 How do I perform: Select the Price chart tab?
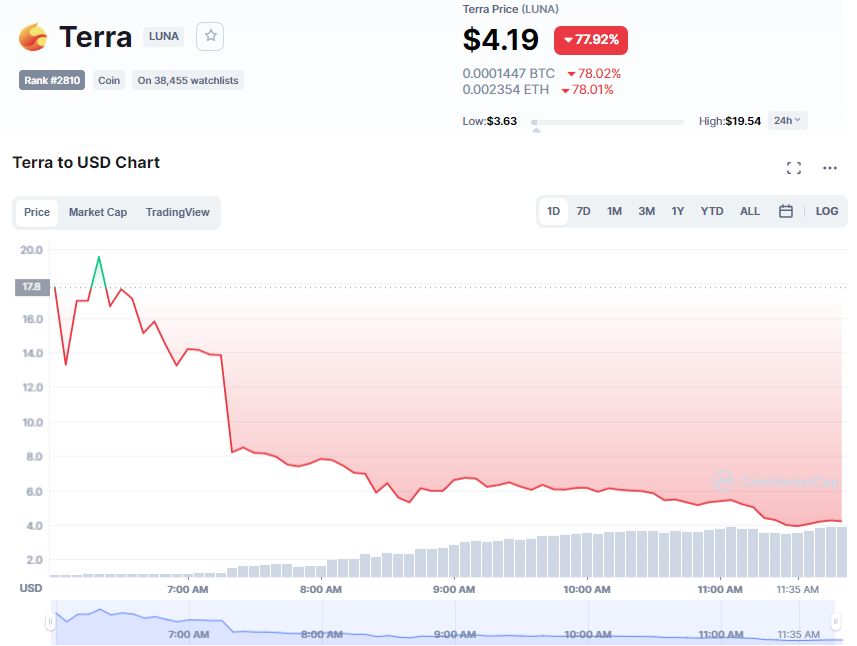37,212
